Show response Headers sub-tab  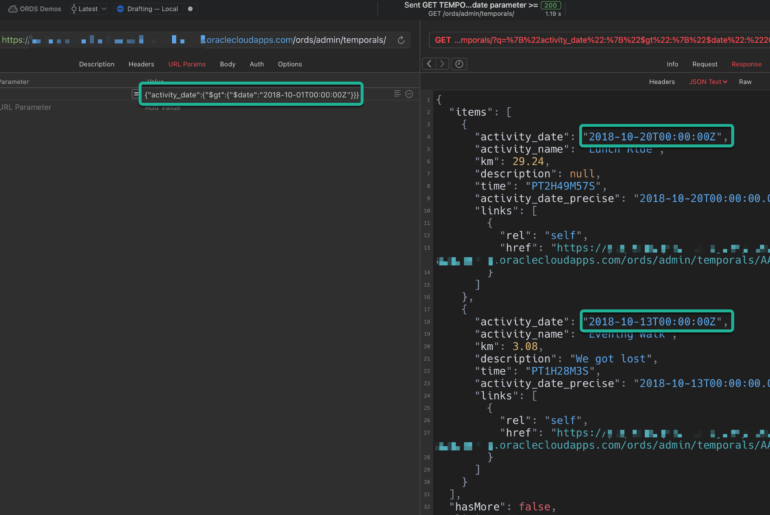tap(661, 82)
